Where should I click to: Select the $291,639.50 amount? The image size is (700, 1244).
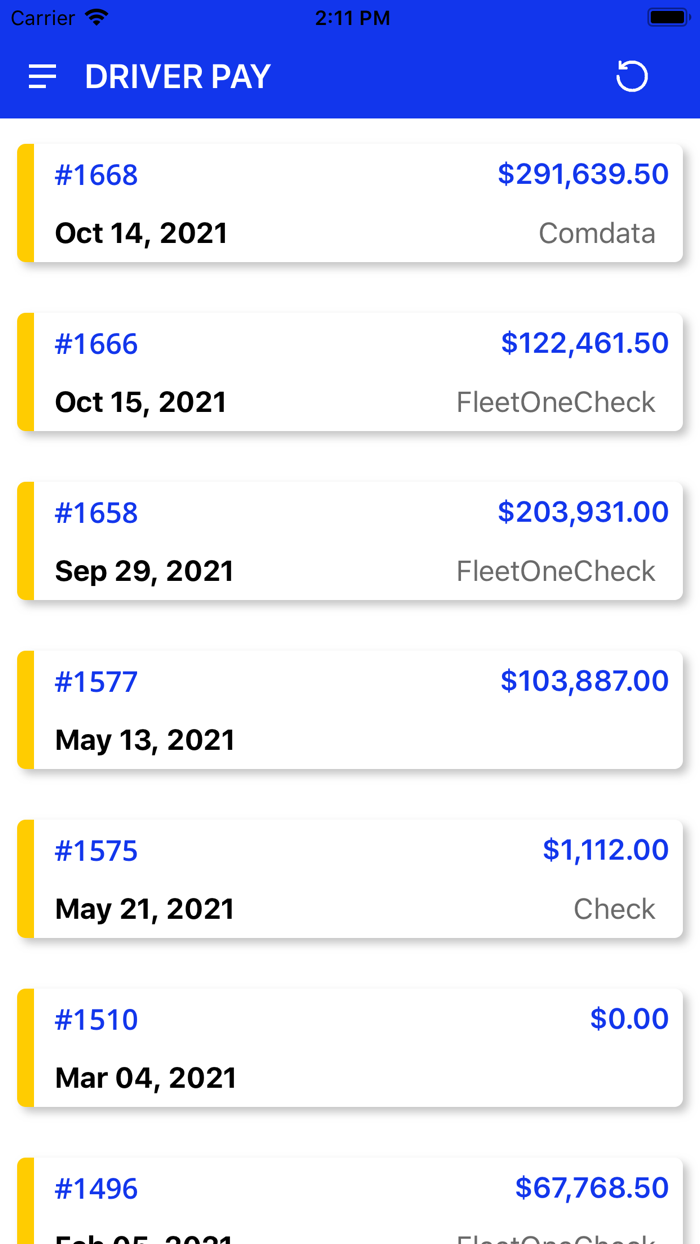tap(583, 174)
